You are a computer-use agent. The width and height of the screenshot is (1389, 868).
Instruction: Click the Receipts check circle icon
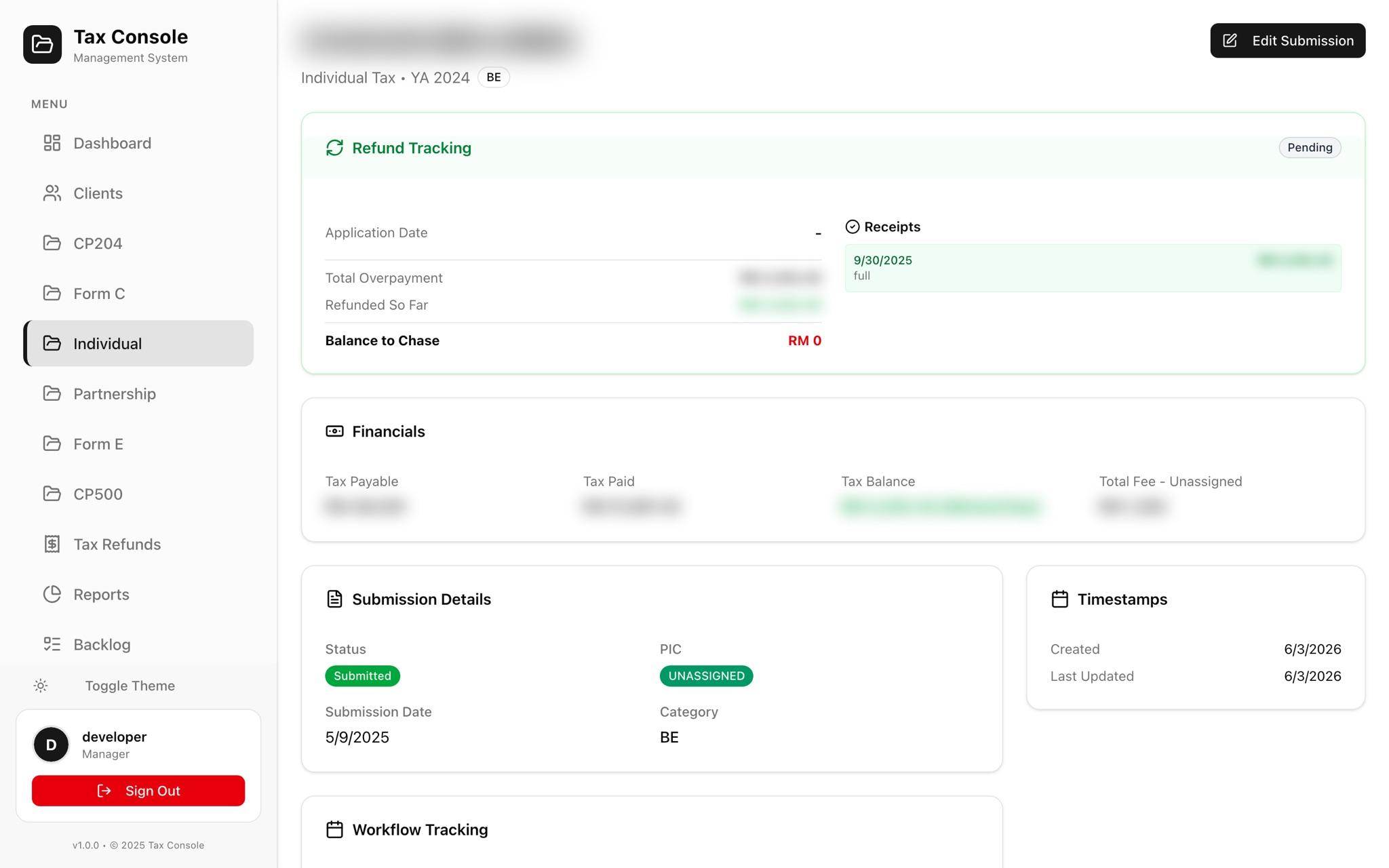pyautogui.click(x=853, y=226)
